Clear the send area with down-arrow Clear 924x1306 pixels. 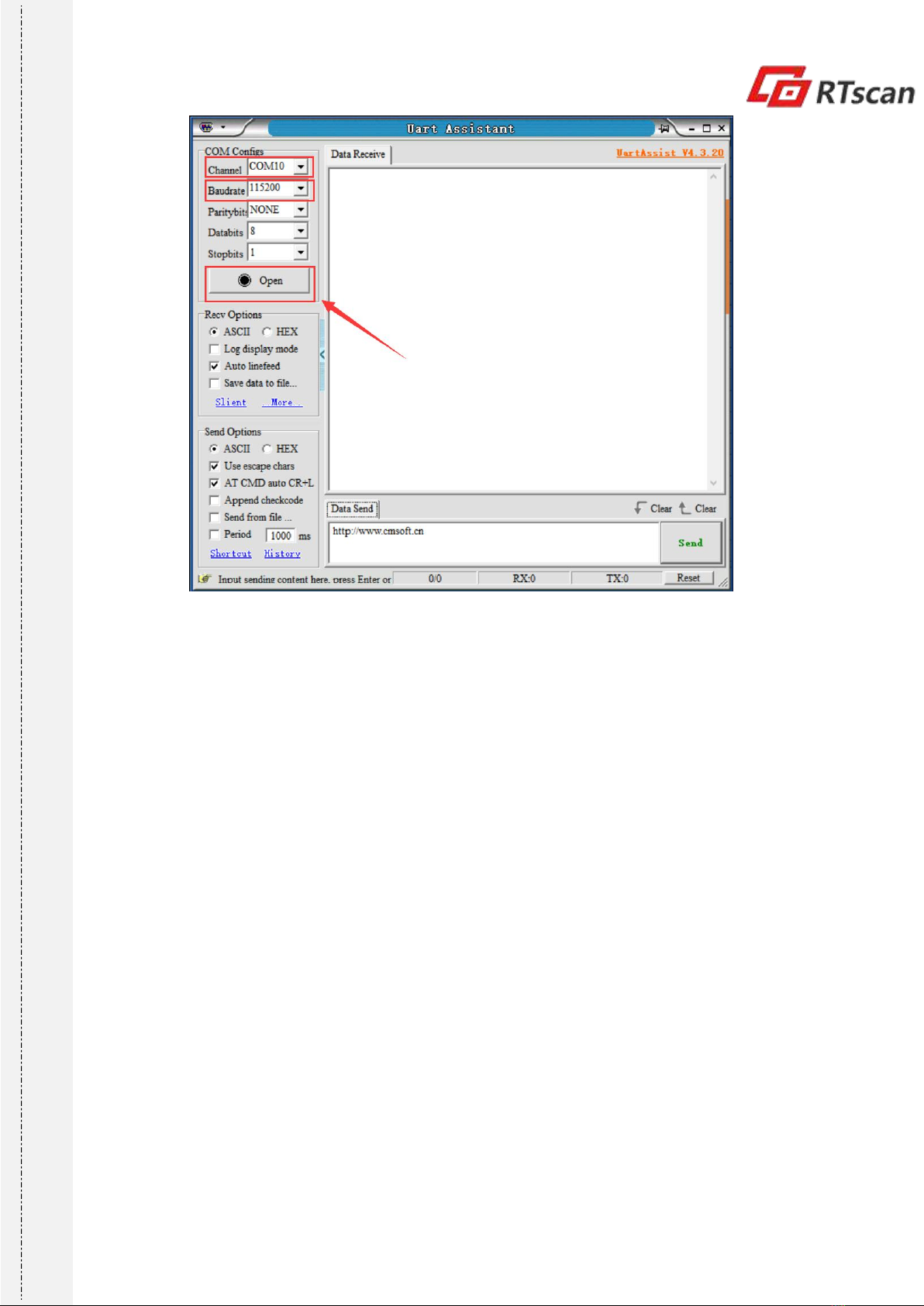[x=653, y=508]
